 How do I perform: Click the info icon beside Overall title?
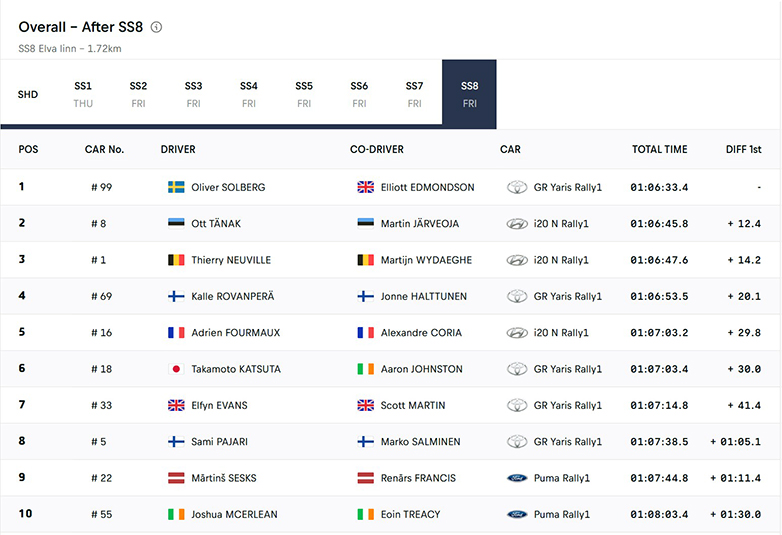(157, 28)
